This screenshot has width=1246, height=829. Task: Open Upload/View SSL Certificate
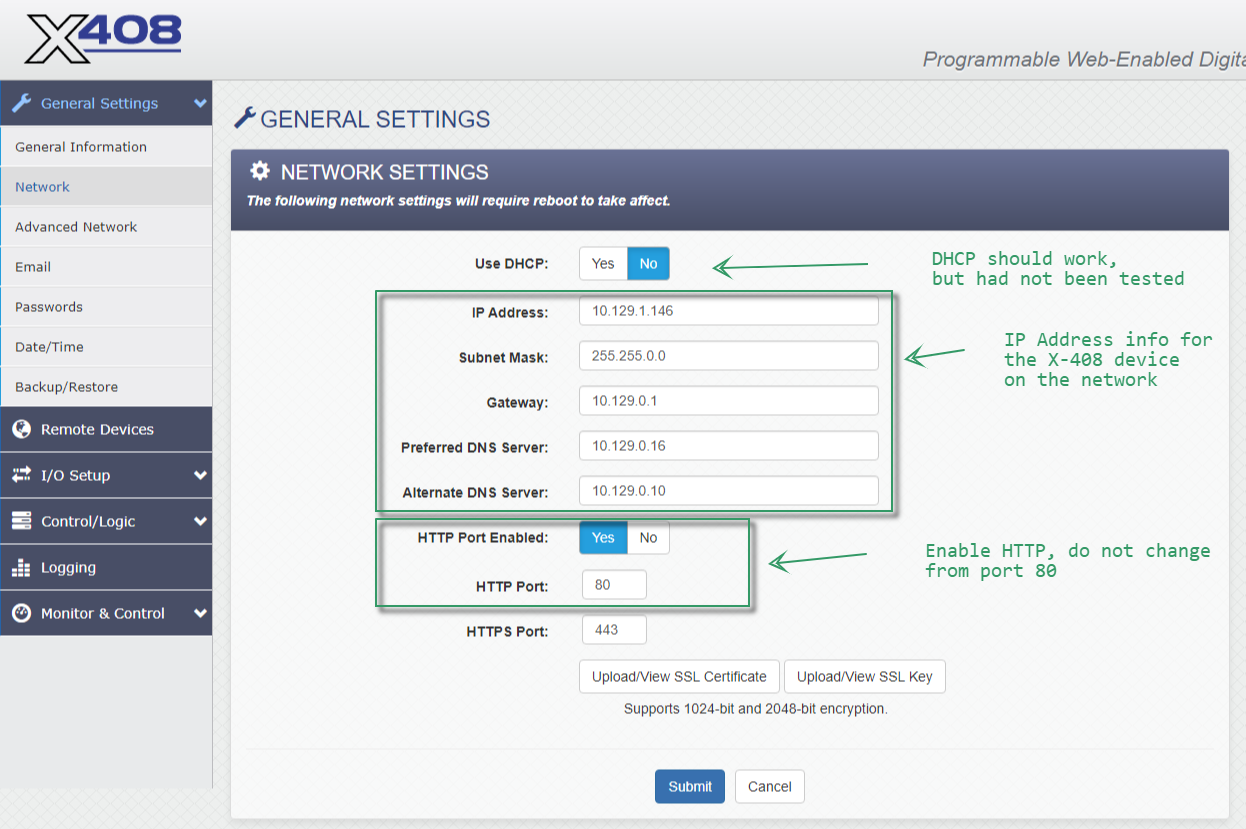point(679,676)
